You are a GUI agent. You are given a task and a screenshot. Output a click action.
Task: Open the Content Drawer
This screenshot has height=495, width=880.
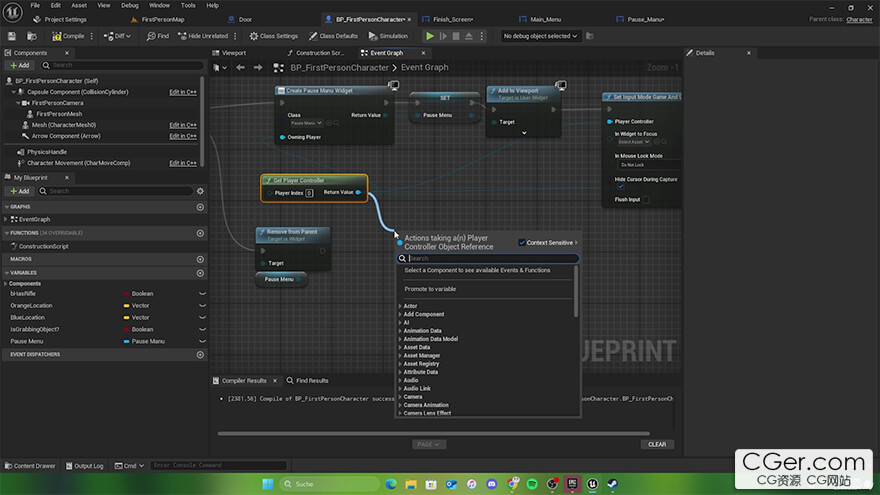tap(30, 466)
